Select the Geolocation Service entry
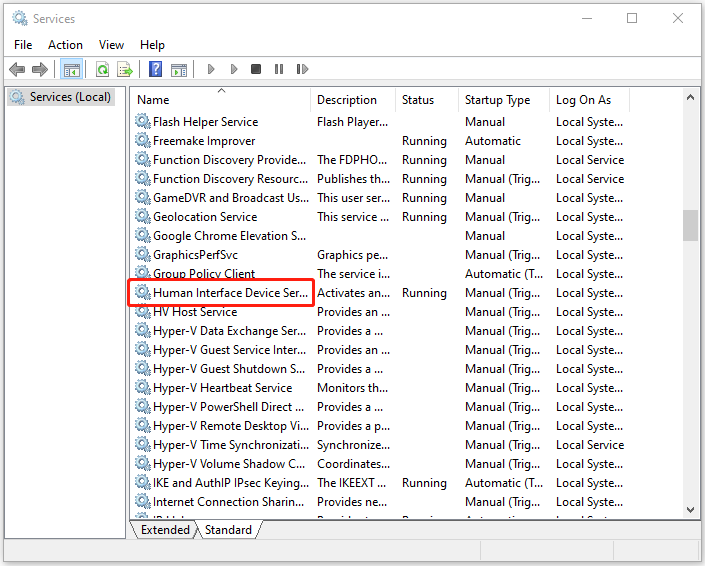 [x=205, y=217]
